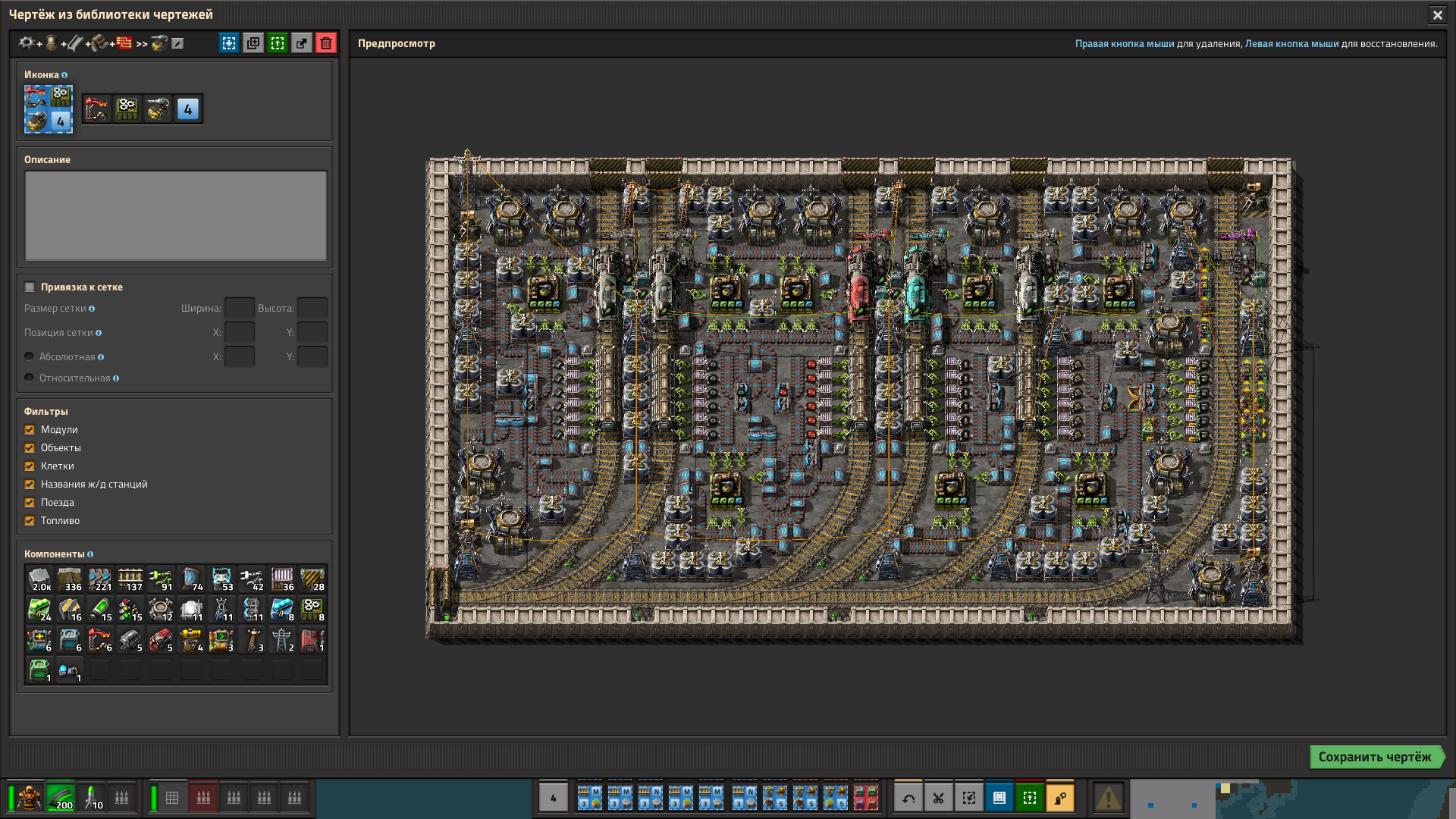The height and width of the screenshot is (819, 1456).
Task: Choose fourth icon slot showing signal 4
Action: [188, 109]
